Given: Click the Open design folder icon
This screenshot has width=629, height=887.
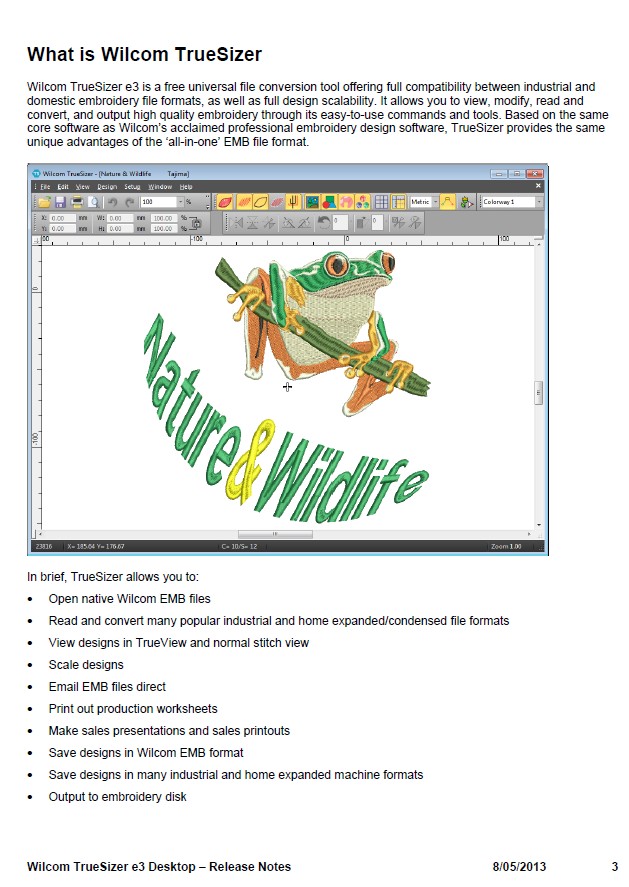Looking at the screenshot, I should (x=45, y=202).
